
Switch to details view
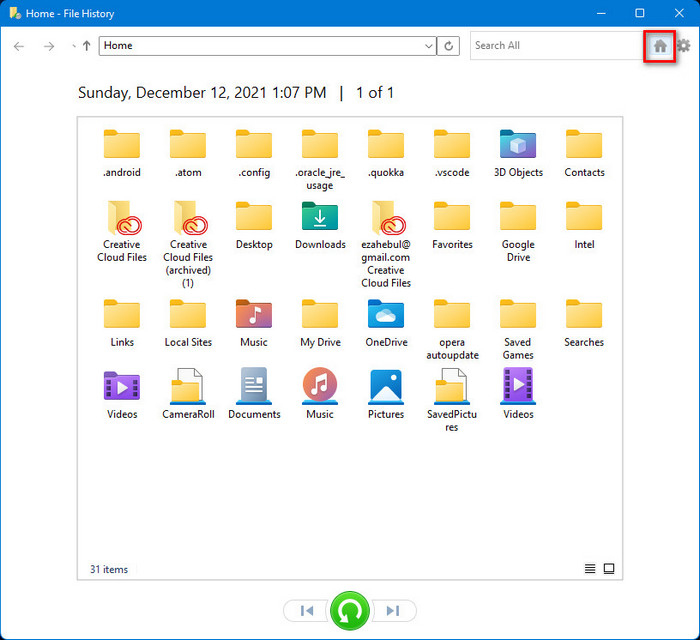(590, 568)
